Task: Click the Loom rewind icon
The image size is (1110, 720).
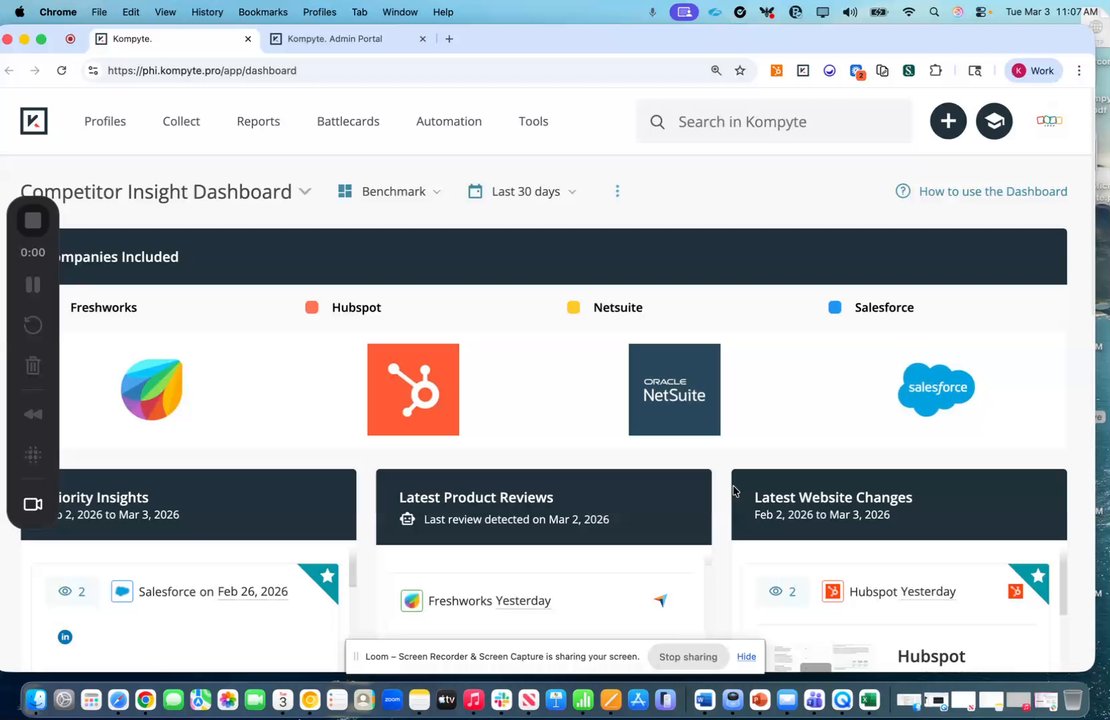Action: (x=33, y=414)
